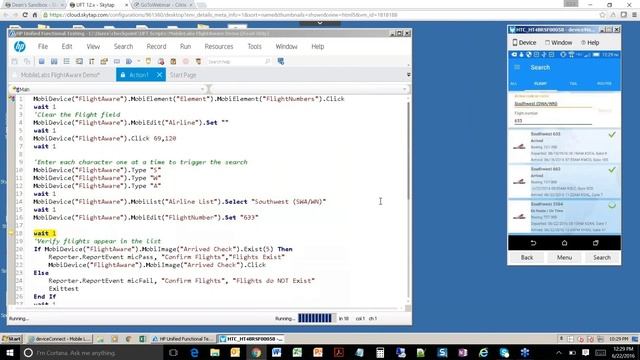
Task: Click the Windows Start icon
Action: coord(9,353)
